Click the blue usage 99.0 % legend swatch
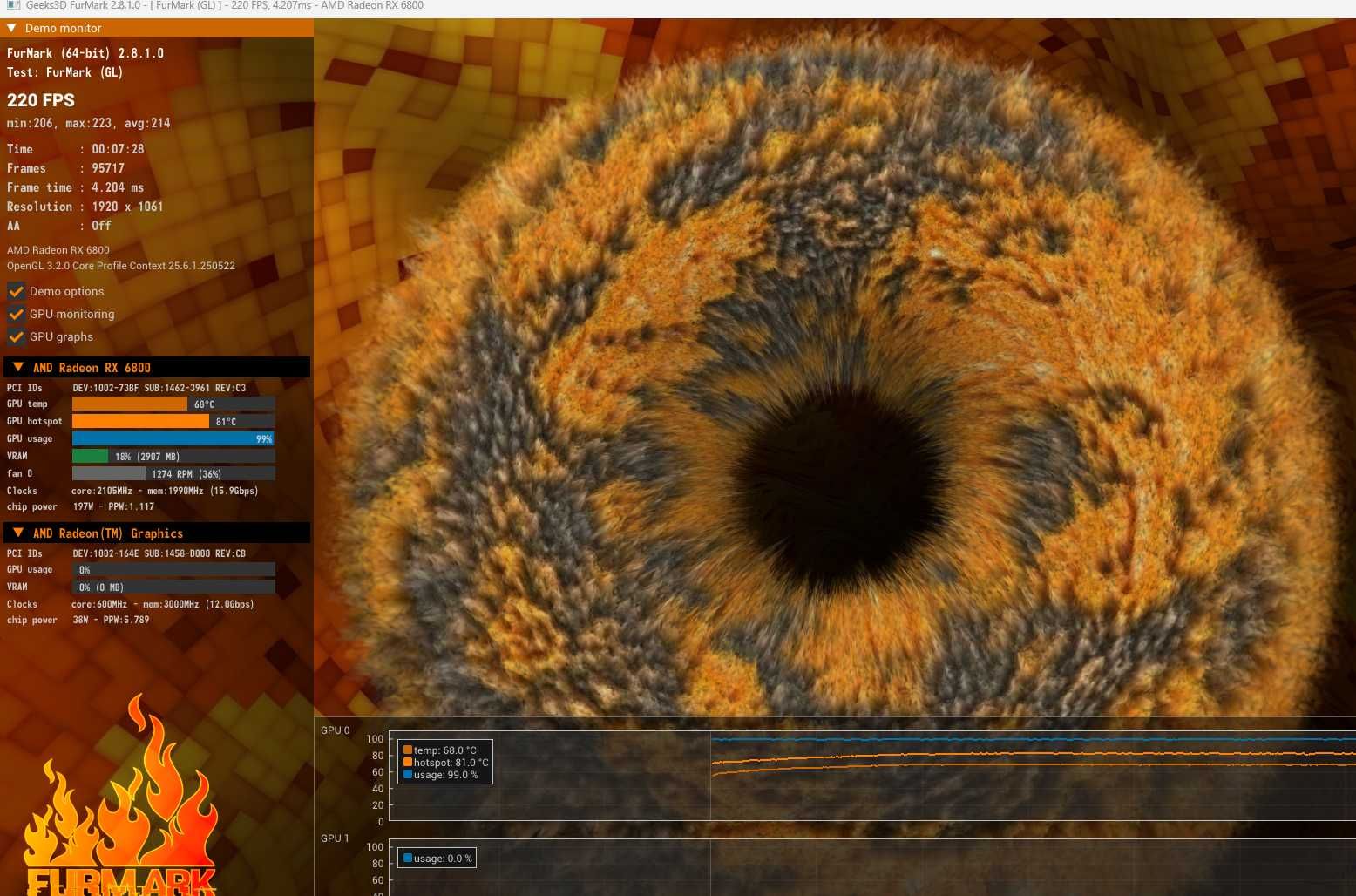 pos(408,774)
